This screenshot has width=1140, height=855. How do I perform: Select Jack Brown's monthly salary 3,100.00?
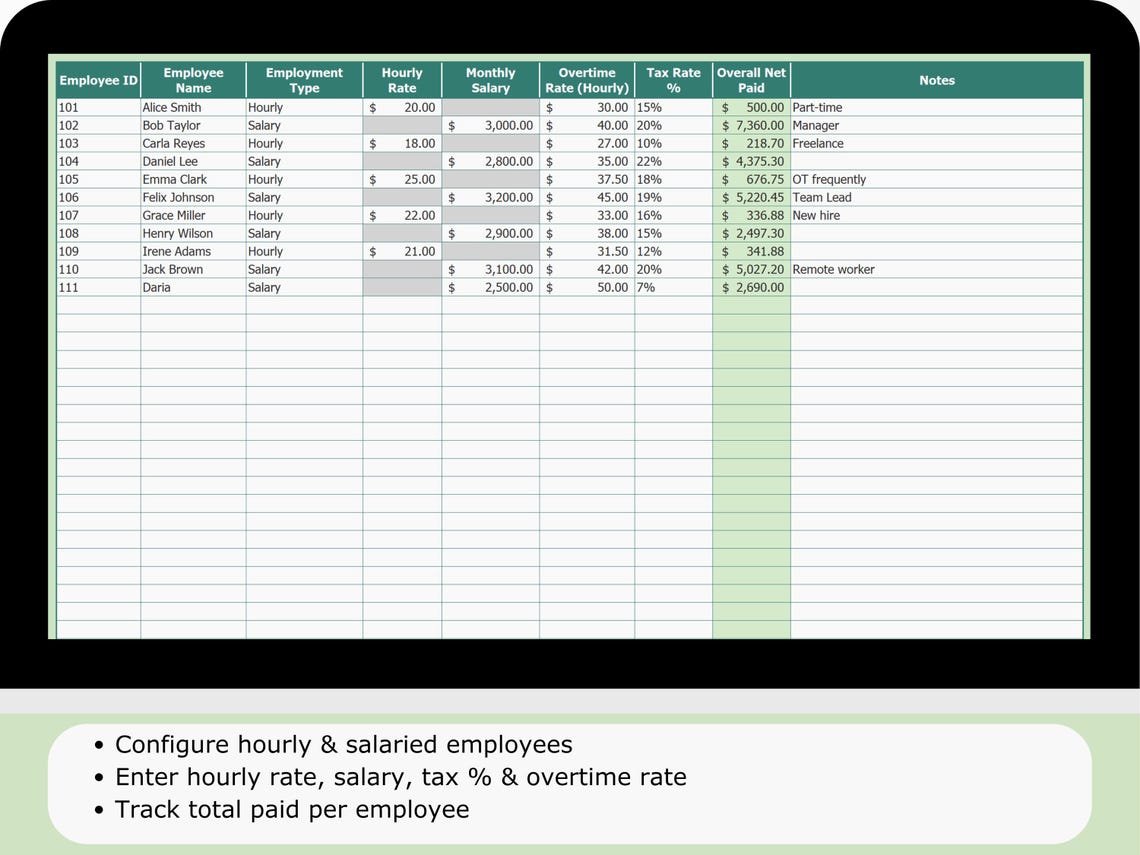pyautogui.click(x=491, y=269)
